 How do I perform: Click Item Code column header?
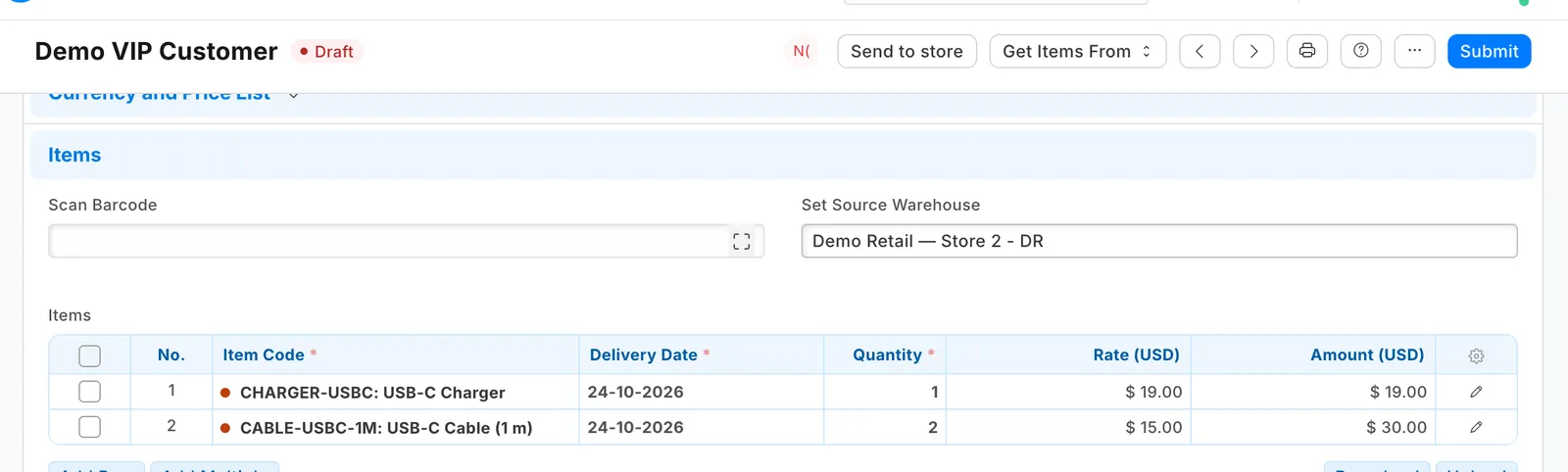coord(395,354)
